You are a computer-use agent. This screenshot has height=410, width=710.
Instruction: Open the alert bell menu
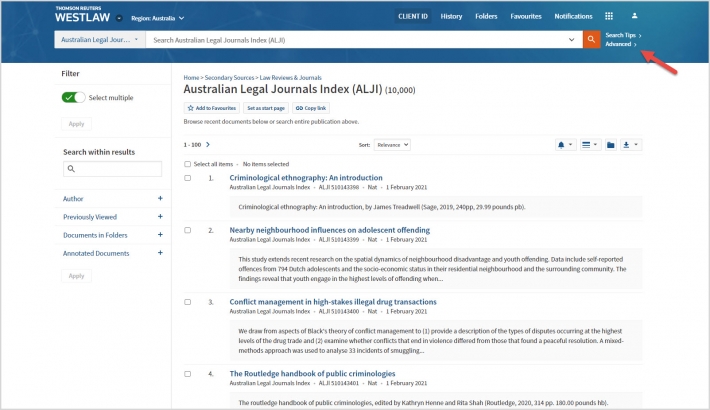coord(565,145)
